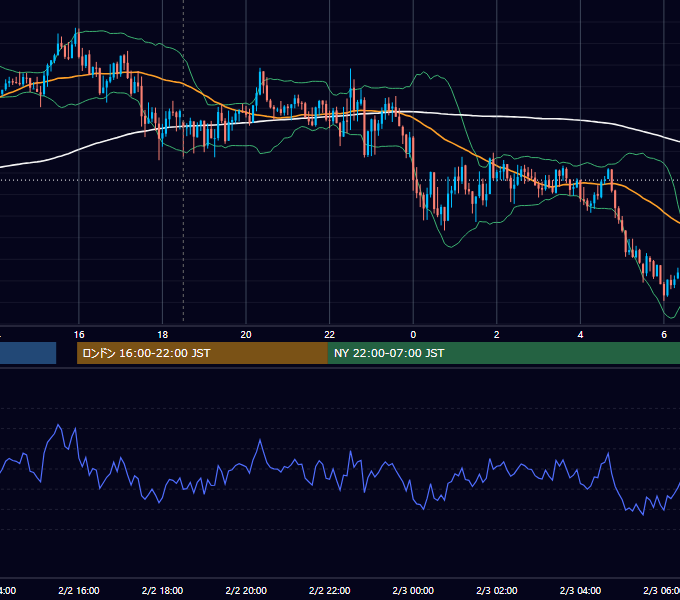Click the NY 22:00-07:00 JST session bar
The image size is (680, 600).
point(503,353)
